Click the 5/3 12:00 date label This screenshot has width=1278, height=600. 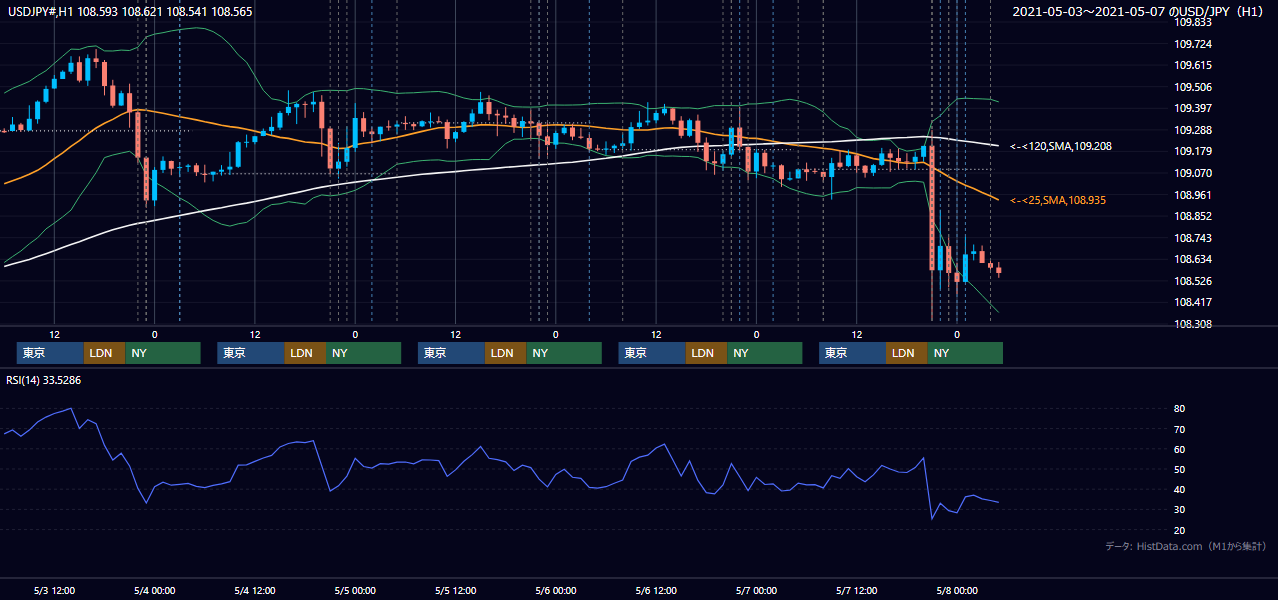pos(54,590)
